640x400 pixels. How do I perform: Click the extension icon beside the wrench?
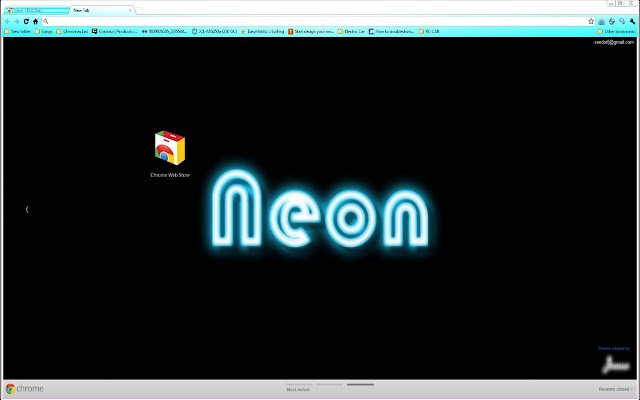(622, 21)
